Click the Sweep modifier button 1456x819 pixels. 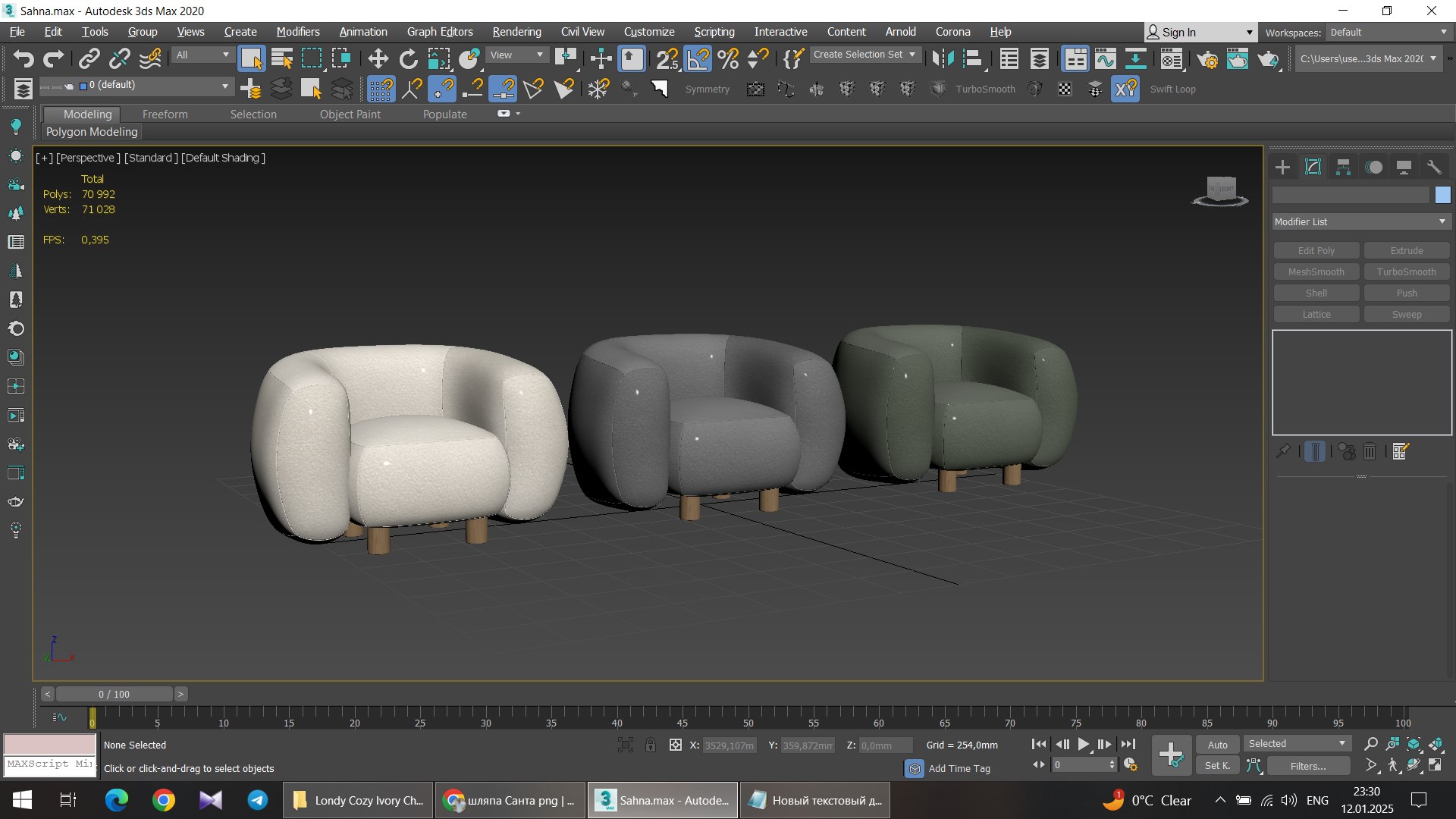tap(1406, 314)
